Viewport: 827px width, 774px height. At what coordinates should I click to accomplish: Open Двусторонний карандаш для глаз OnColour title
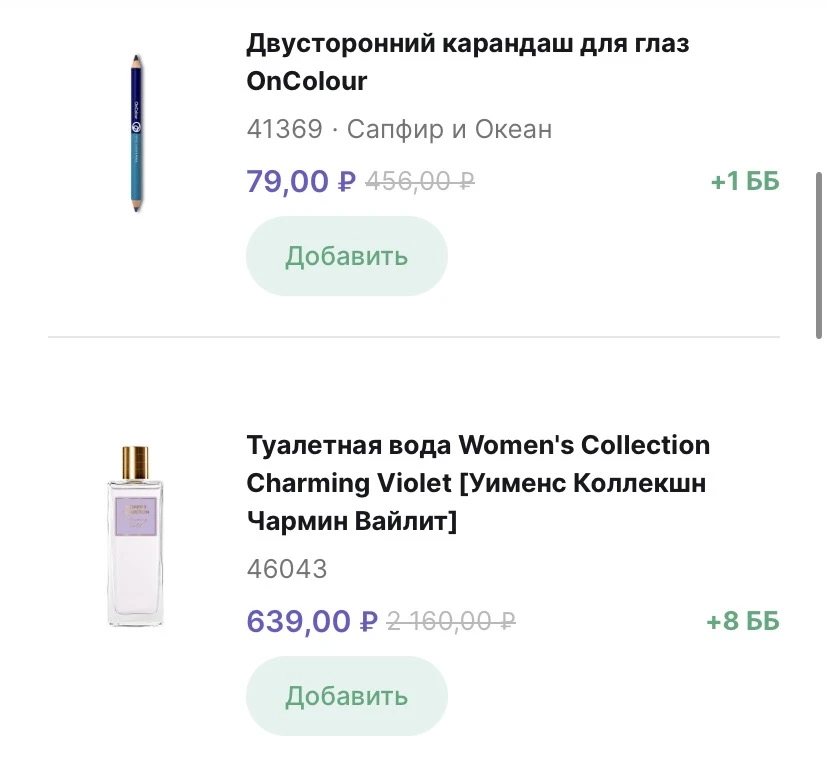point(467,62)
